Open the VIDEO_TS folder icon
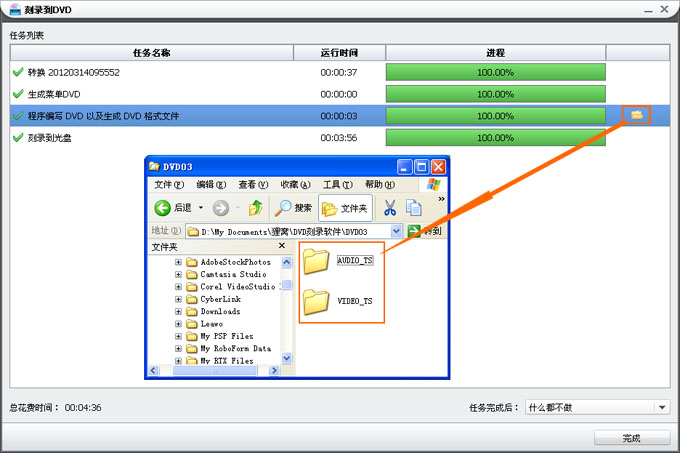 click(x=316, y=300)
